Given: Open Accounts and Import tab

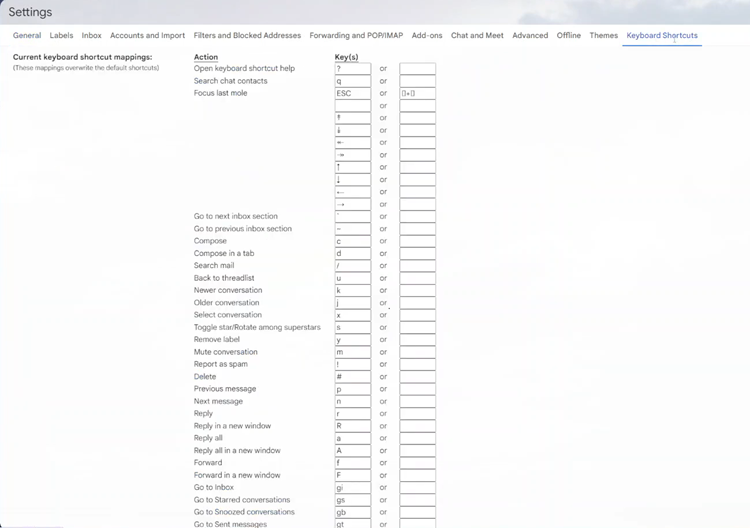Looking at the screenshot, I should tap(147, 36).
